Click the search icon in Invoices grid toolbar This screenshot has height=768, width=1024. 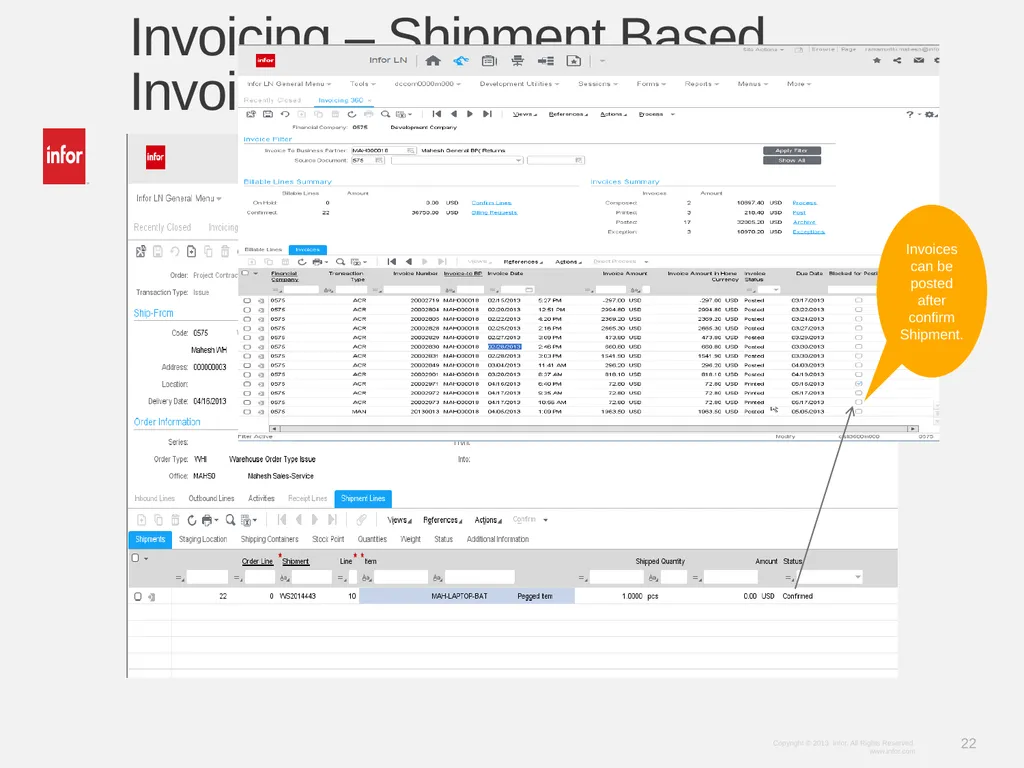(340, 262)
